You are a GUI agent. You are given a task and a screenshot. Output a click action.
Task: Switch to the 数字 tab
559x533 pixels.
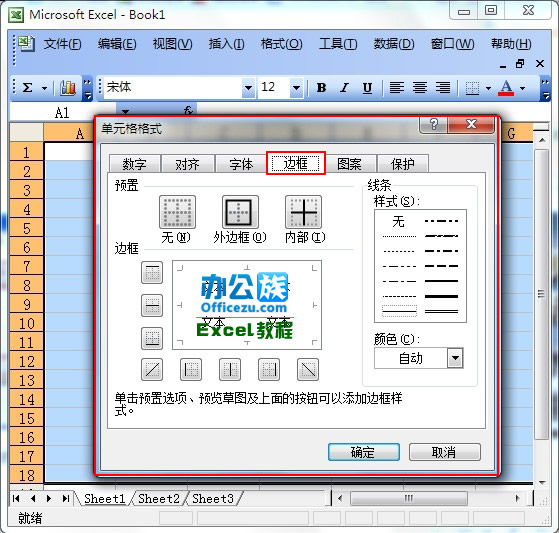134,164
